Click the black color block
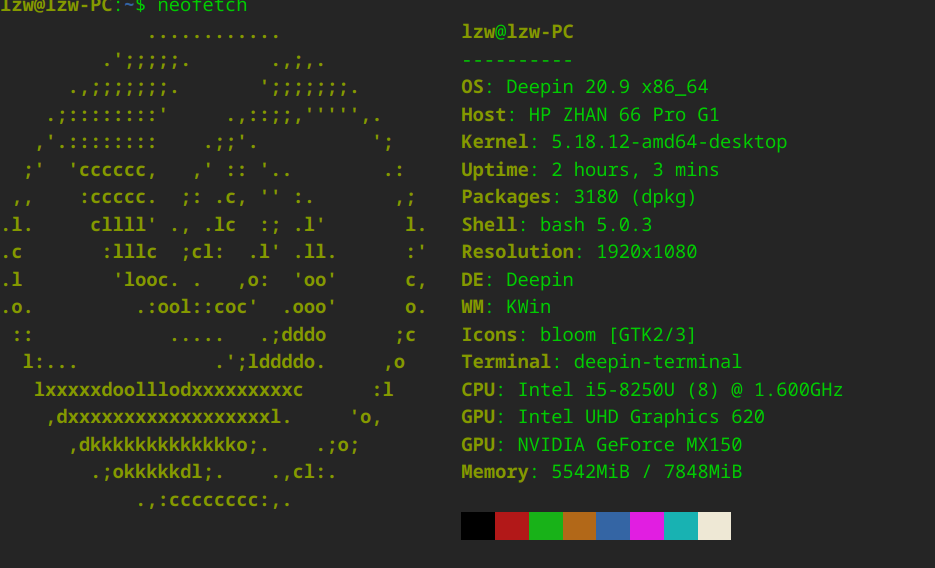935x568 pixels. click(478, 526)
